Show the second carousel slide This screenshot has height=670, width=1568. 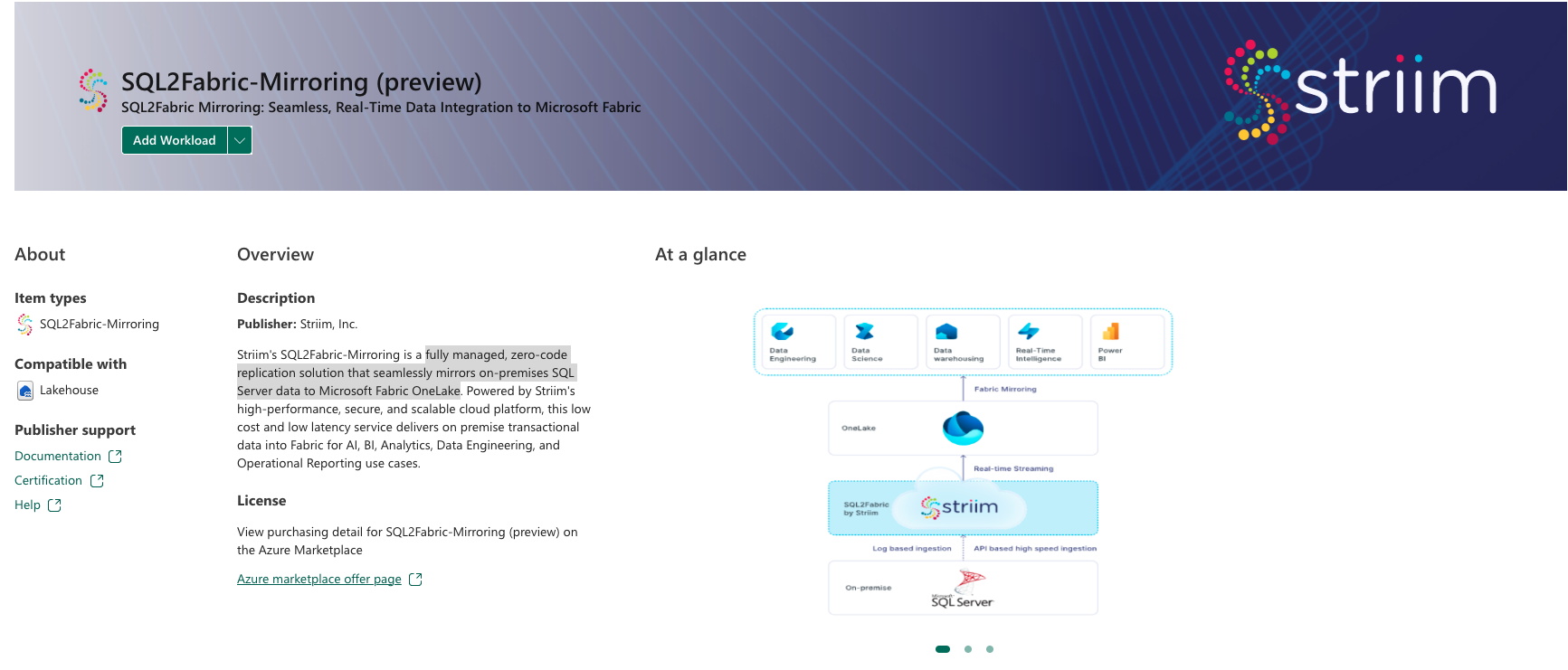968,649
